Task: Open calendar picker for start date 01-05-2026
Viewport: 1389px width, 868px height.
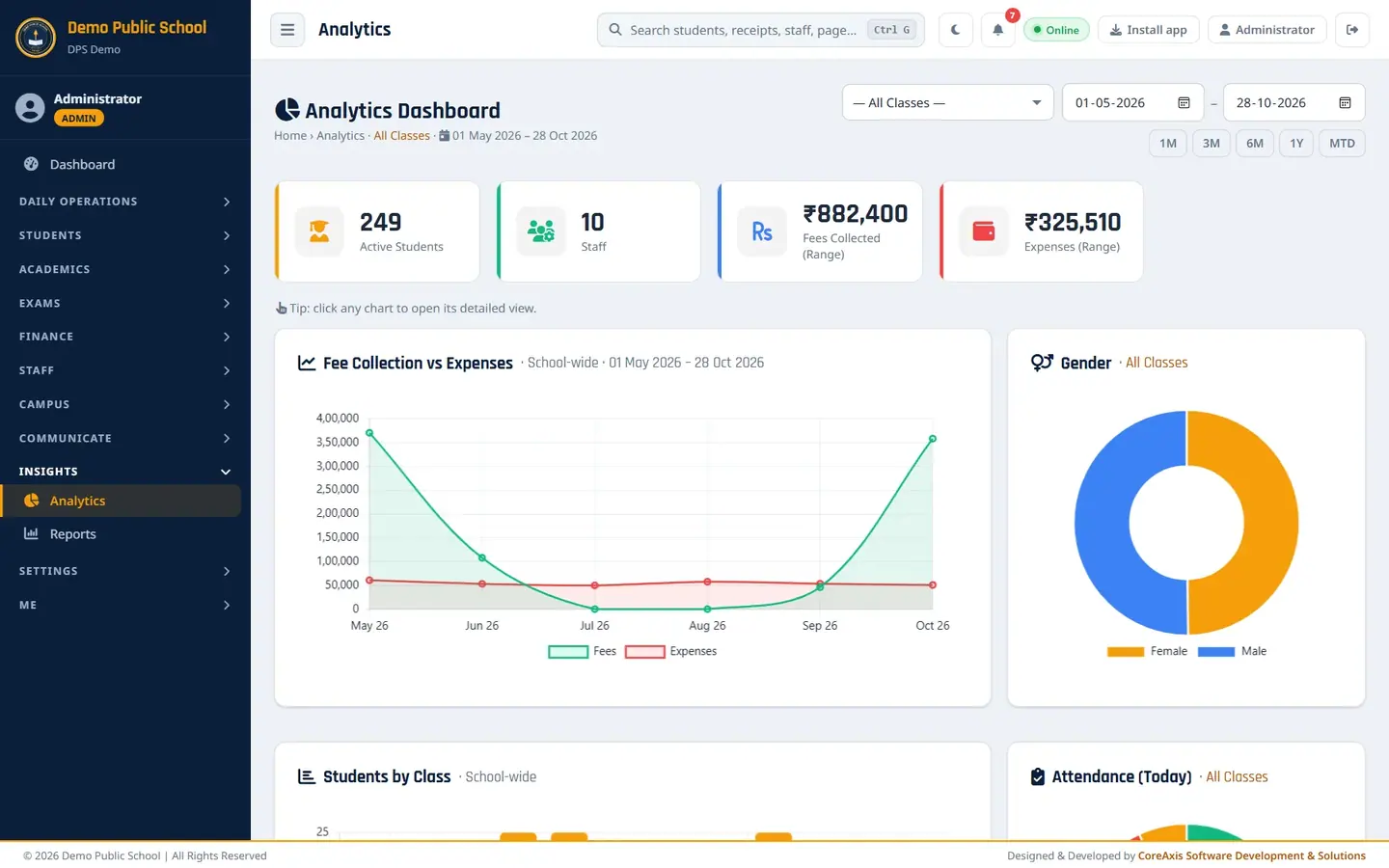Action: [1184, 103]
